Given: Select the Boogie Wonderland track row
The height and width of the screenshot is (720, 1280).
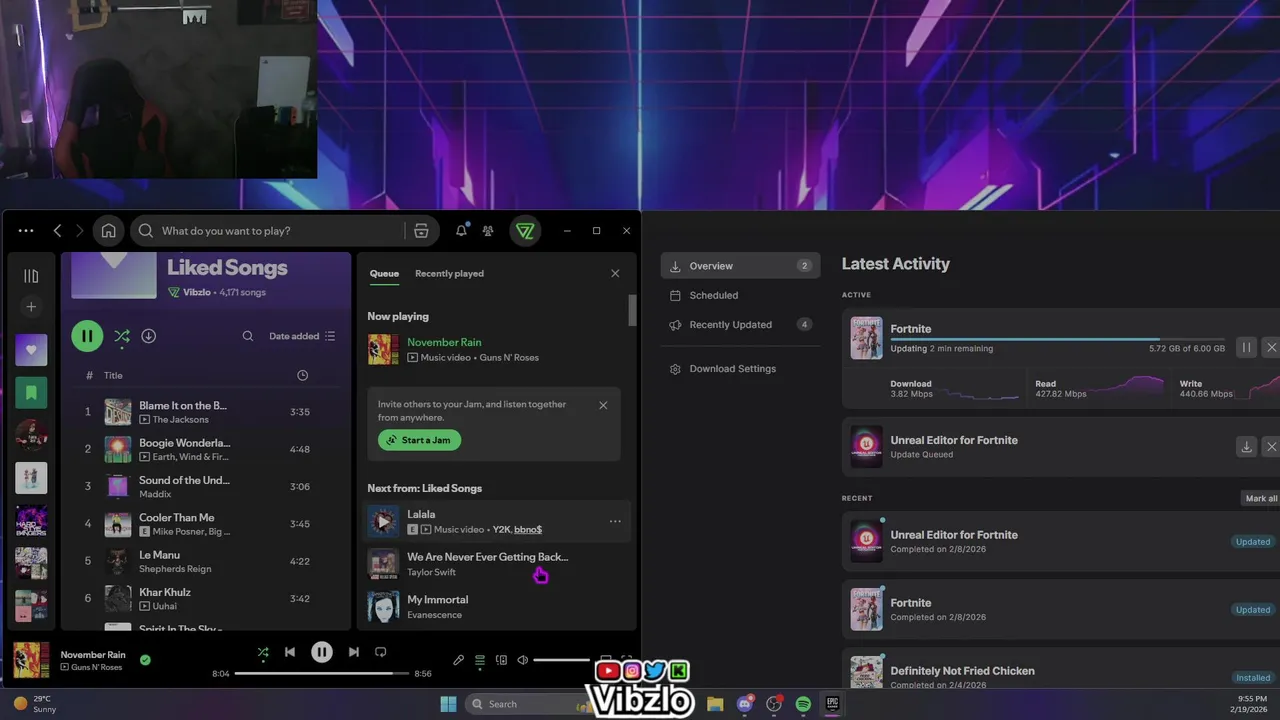Looking at the screenshot, I should click(205, 449).
